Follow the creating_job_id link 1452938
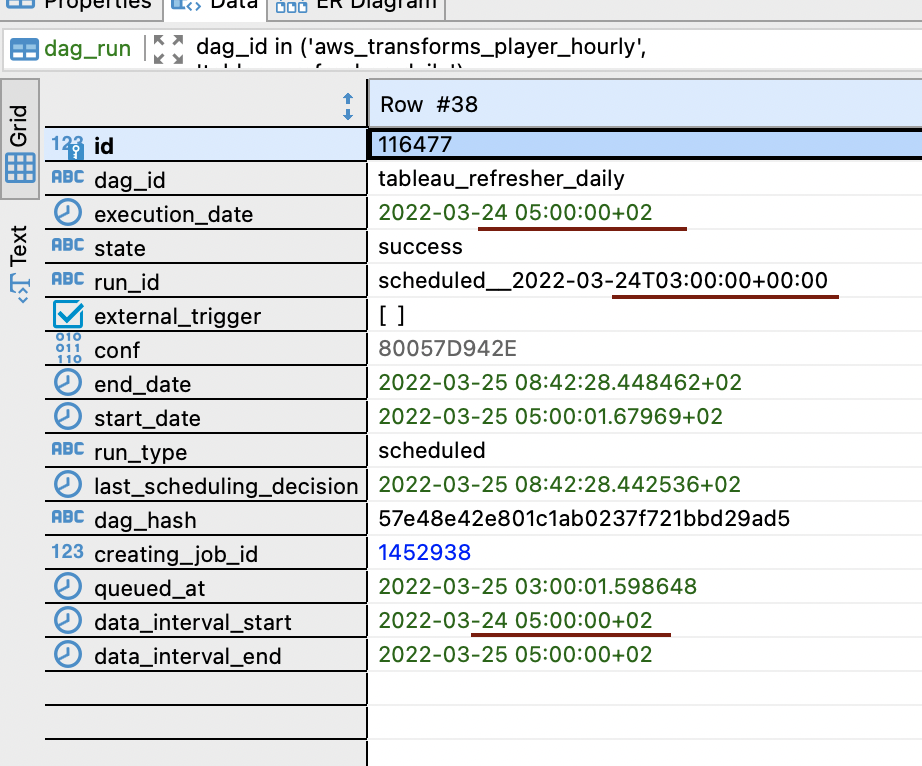The image size is (922, 766). (x=425, y=553)
